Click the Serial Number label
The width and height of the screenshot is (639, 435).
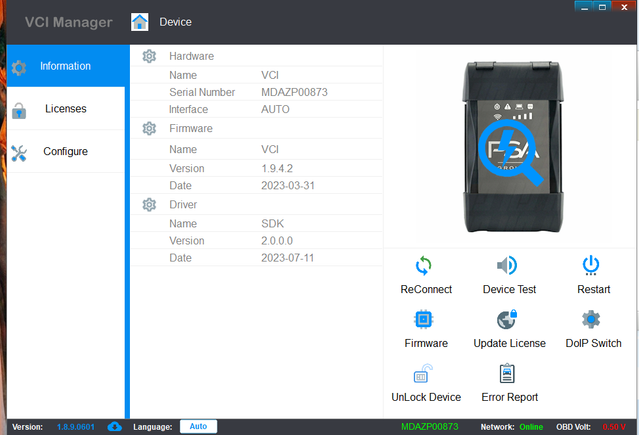pos(202,93)
